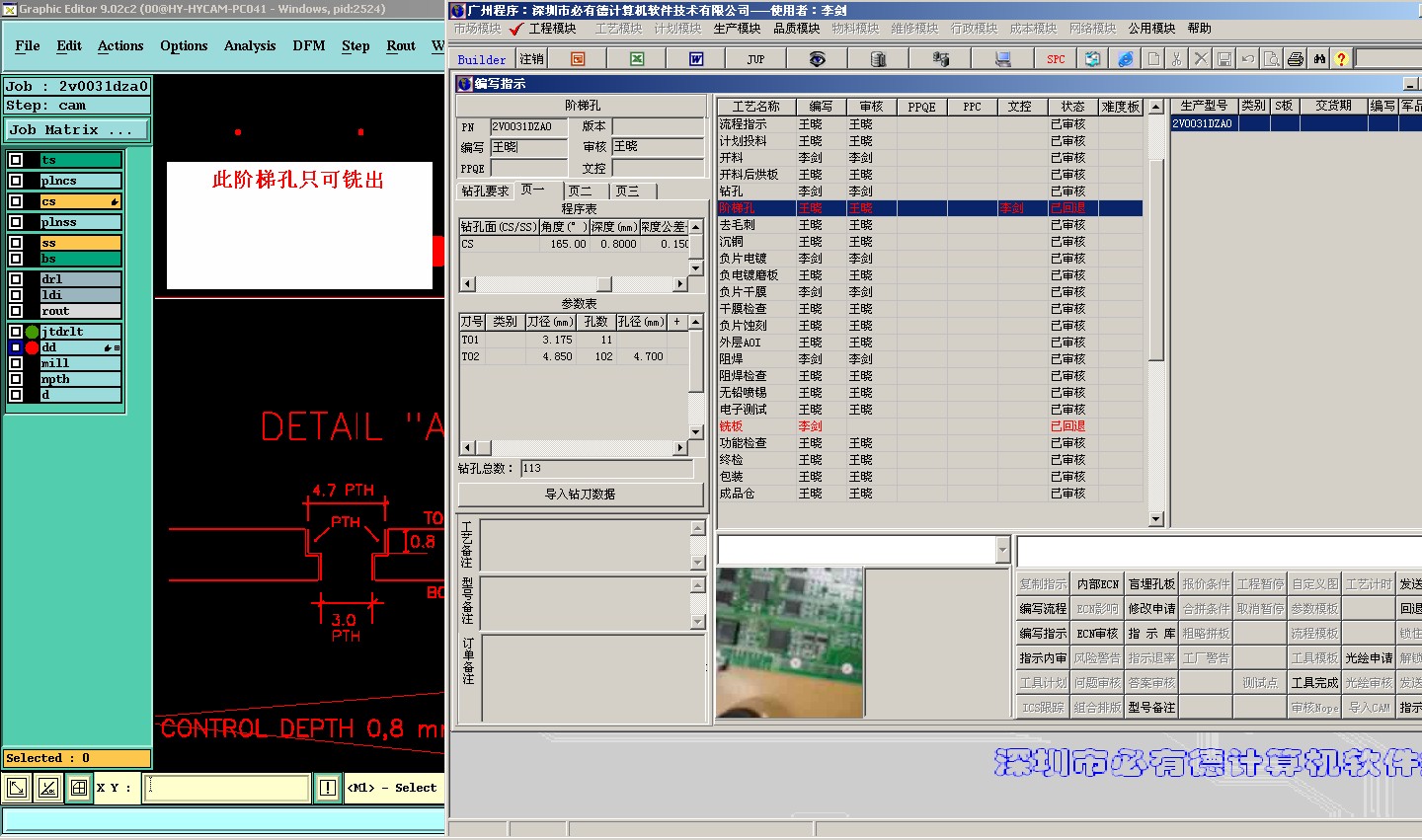Click the JUP toolbar button
Screen dimensions: 1422x840
(x=755, y=59)
